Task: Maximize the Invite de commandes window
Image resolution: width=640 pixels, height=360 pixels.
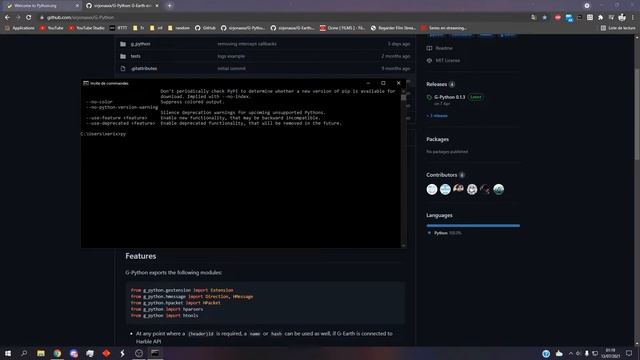Action: 383,83
